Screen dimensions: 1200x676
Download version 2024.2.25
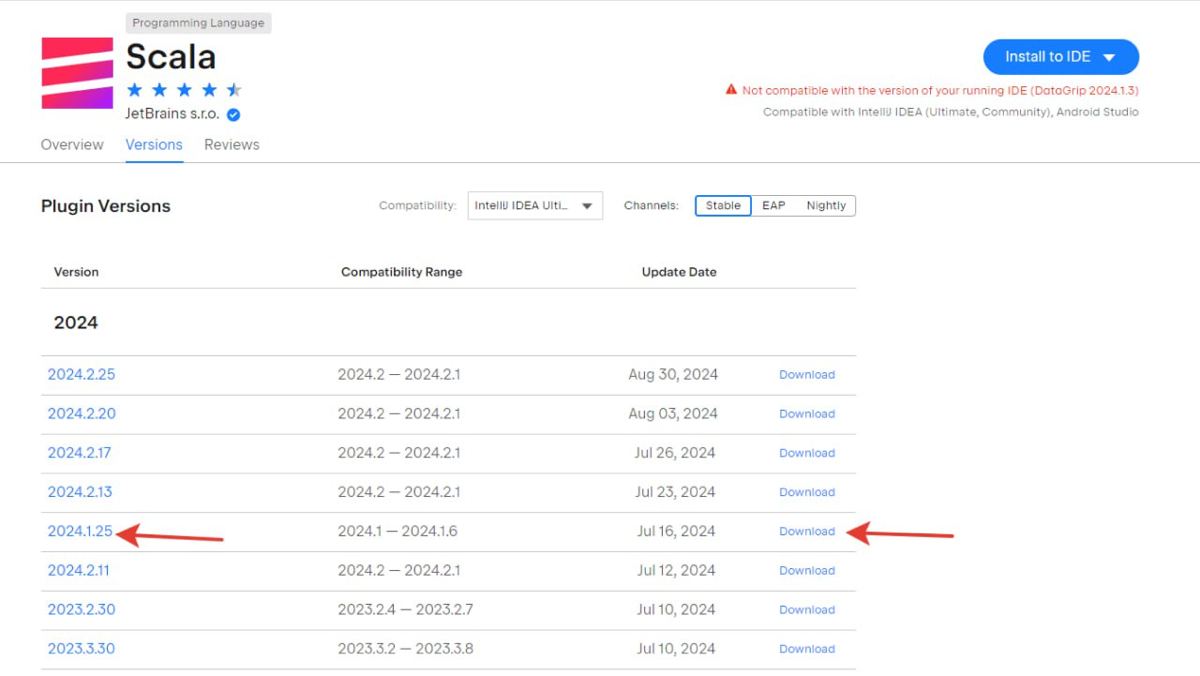(x=806, y=375)
